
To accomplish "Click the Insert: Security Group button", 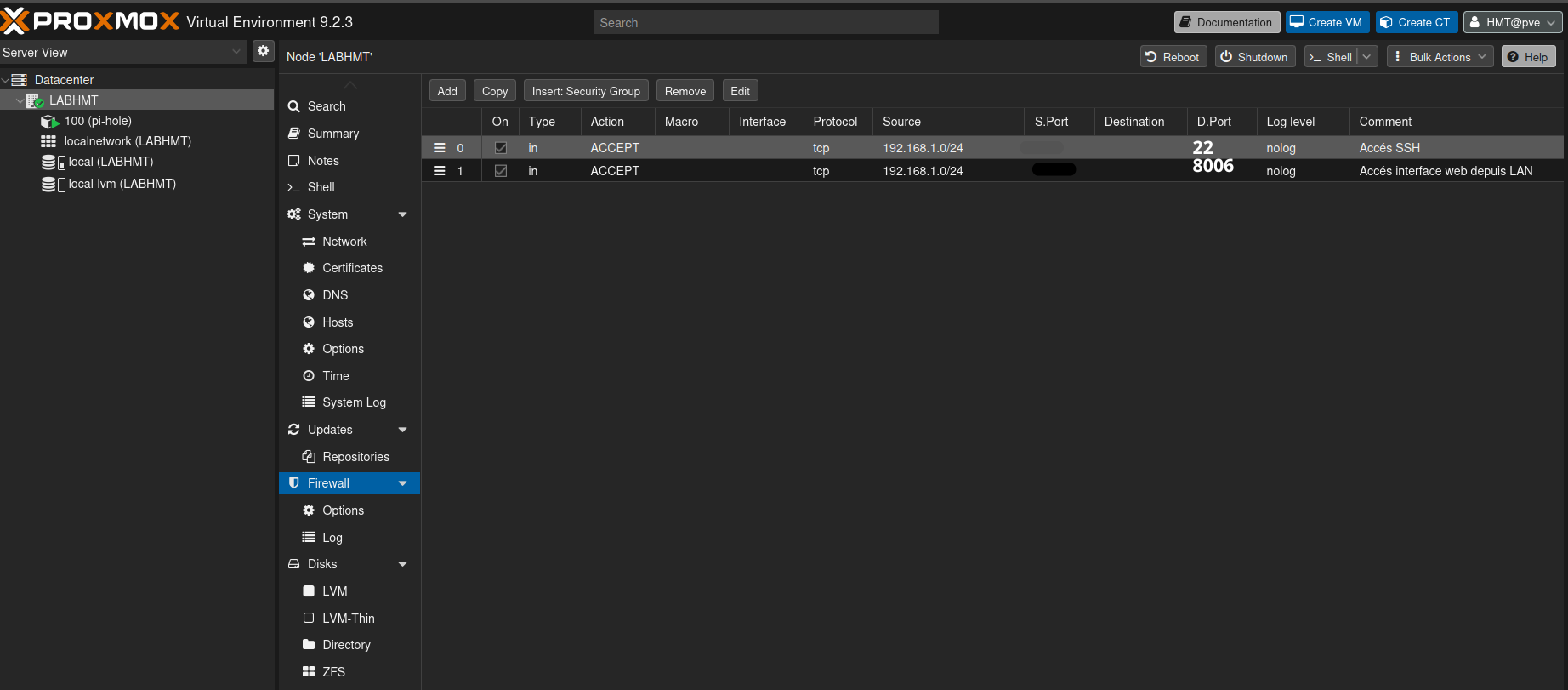I will click(x=586, y=91).
